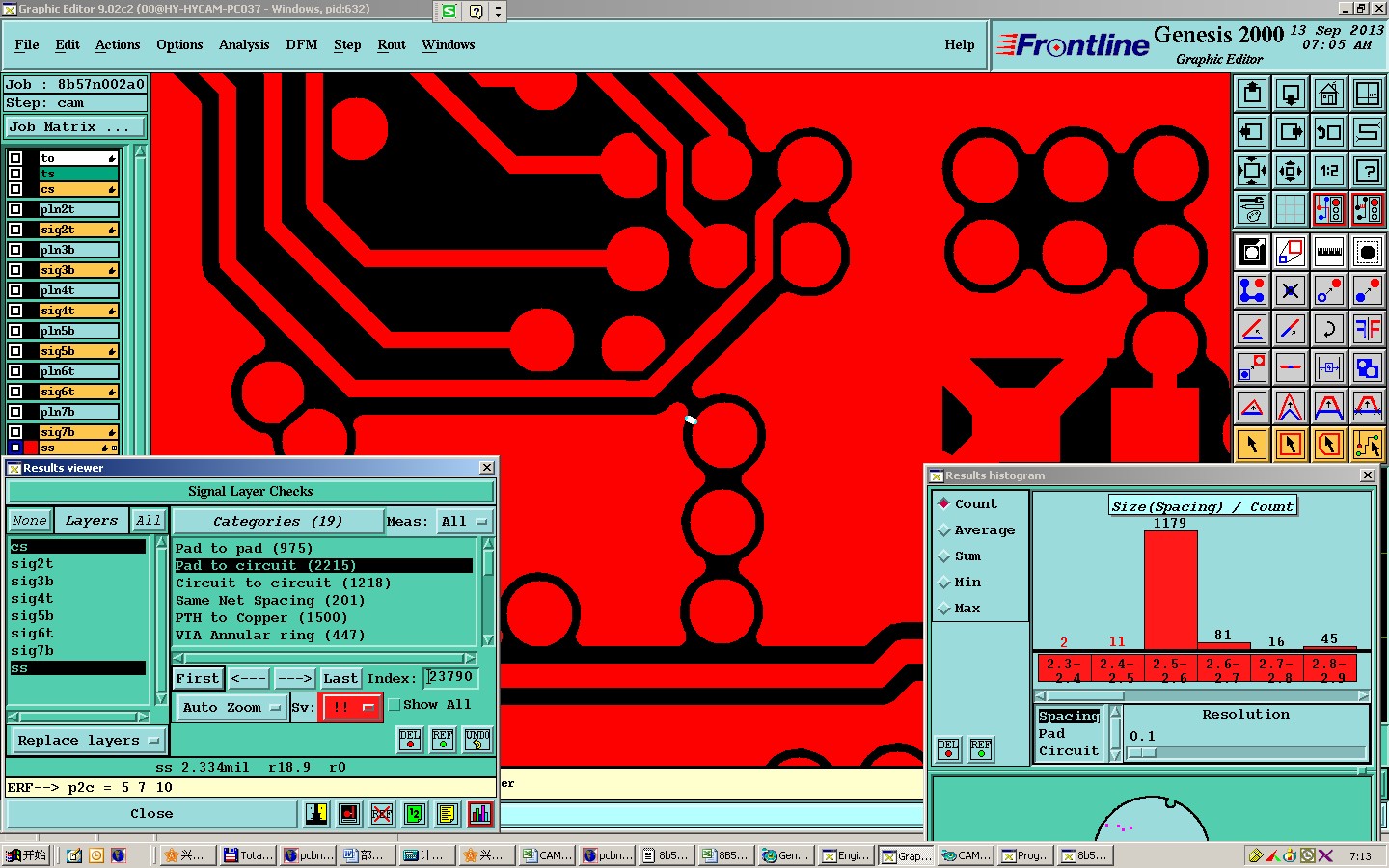Open the Auto Zoom dropdown

[x=231, y=707]
